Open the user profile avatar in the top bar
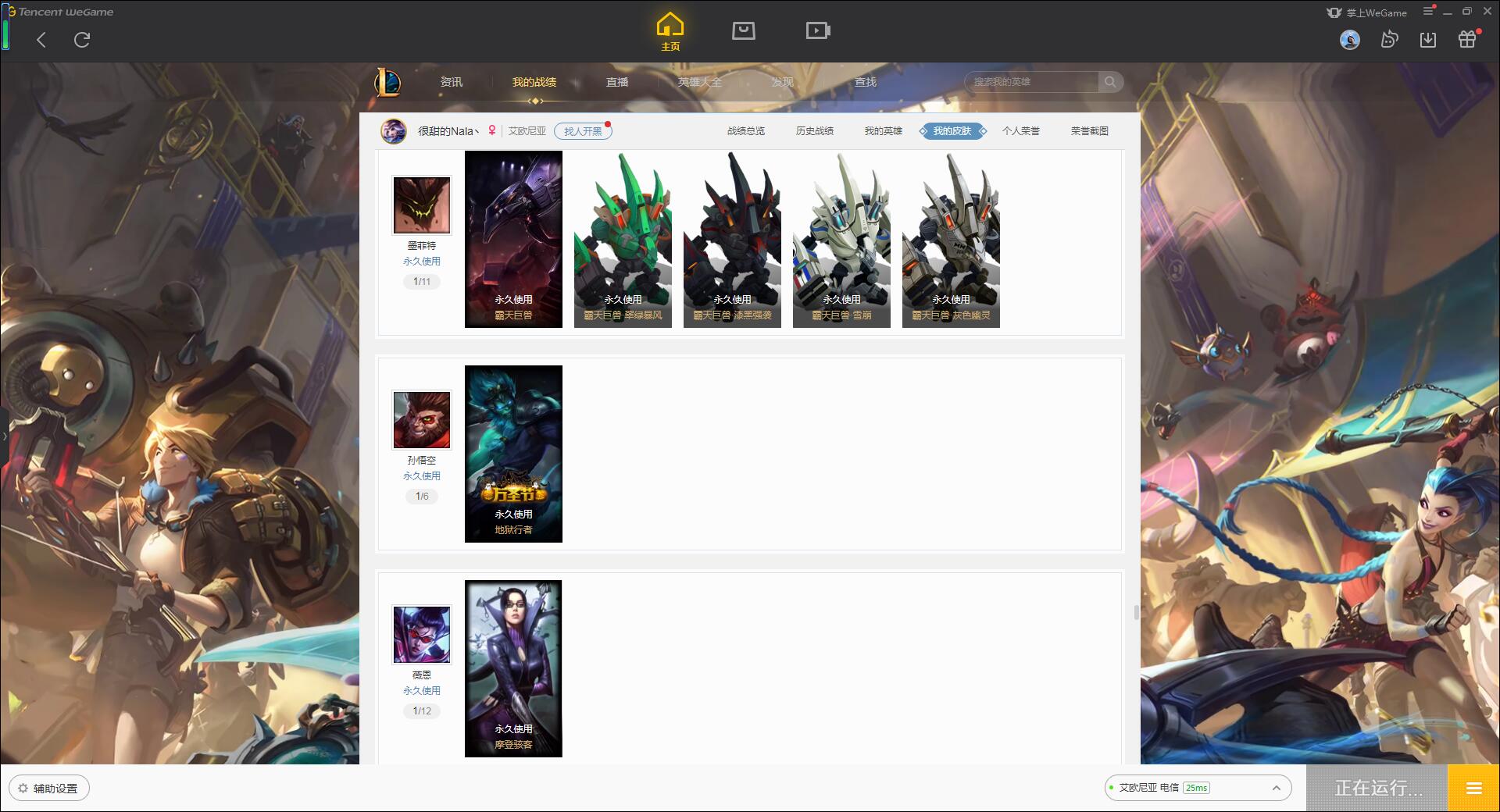The height and width of the screenshot is (812, 1500). (x=1349, y=40)
